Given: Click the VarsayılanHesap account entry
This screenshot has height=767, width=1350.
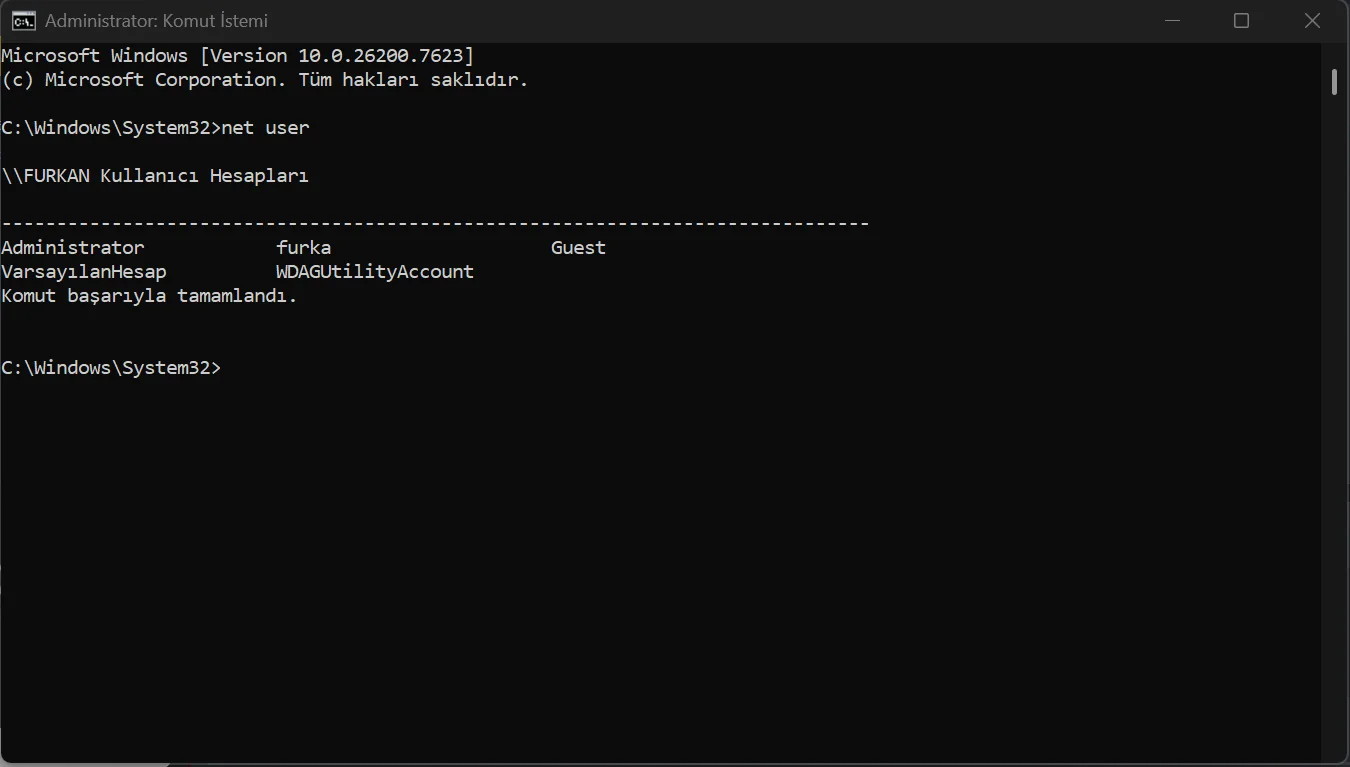Looking at the screenshot, I should click(x=84, y=272).
